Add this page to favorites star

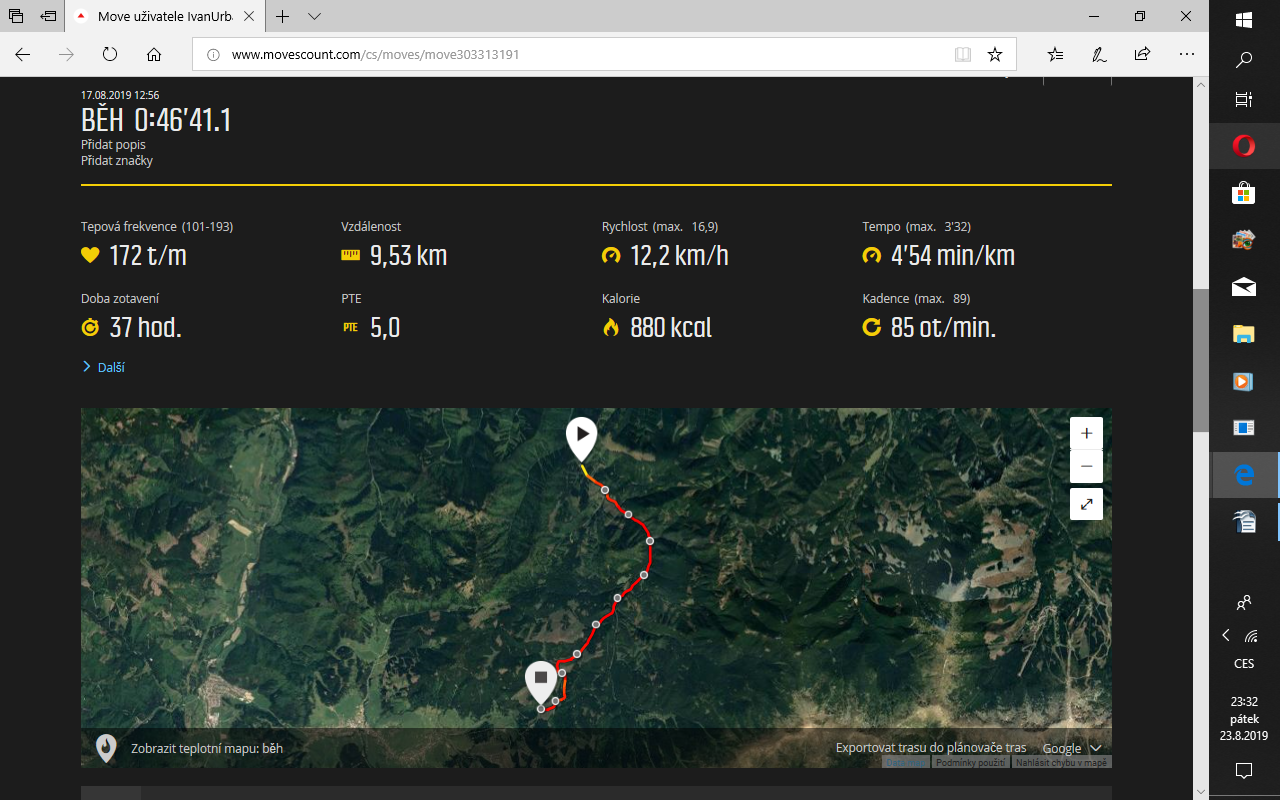click(994, 54)
